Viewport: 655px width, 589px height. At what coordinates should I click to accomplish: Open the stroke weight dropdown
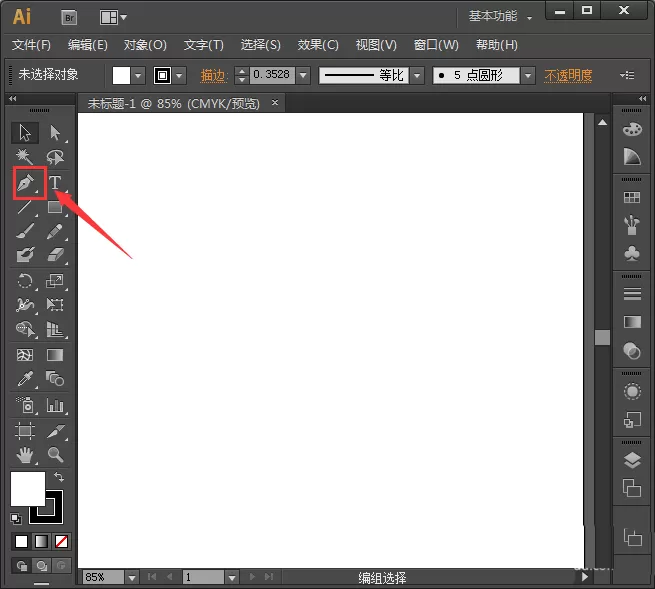pos(303,76)
